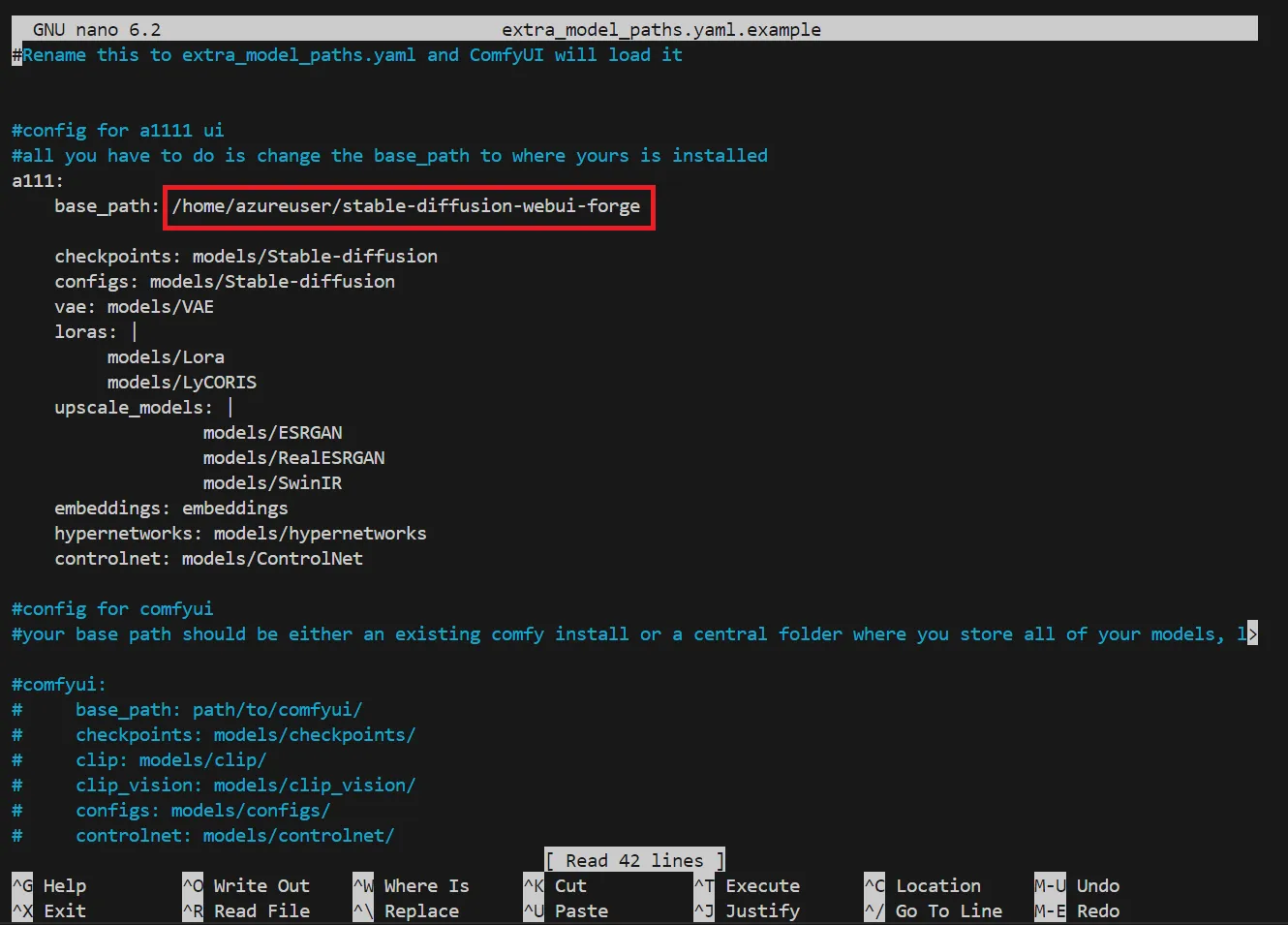Click the 'loras: |' line

[96, 331]
